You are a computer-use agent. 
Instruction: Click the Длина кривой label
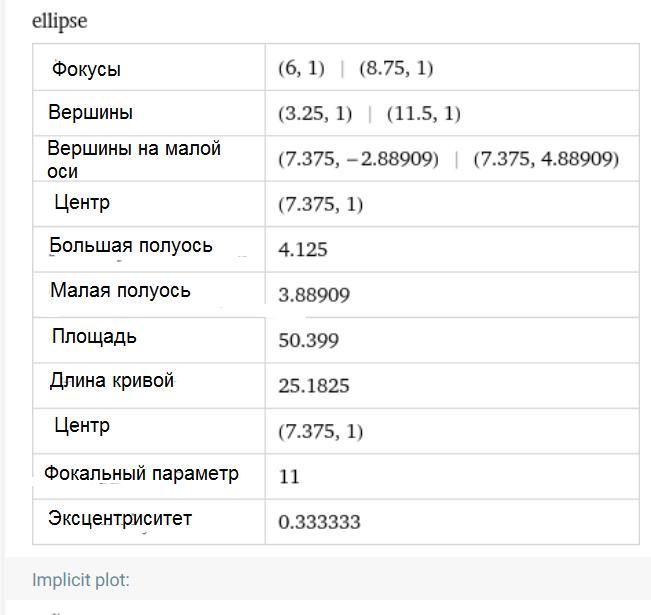[x=112, y=380]
